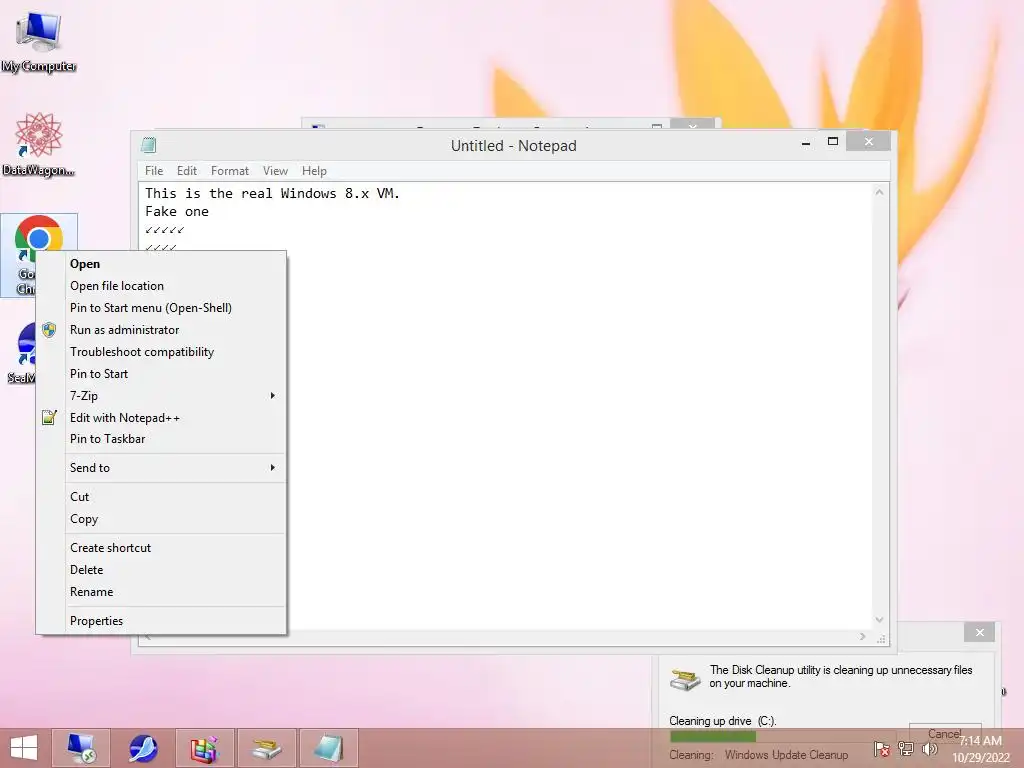Cancel the Disk Cleanup operation
The image size is (1024, 768).
945,733
